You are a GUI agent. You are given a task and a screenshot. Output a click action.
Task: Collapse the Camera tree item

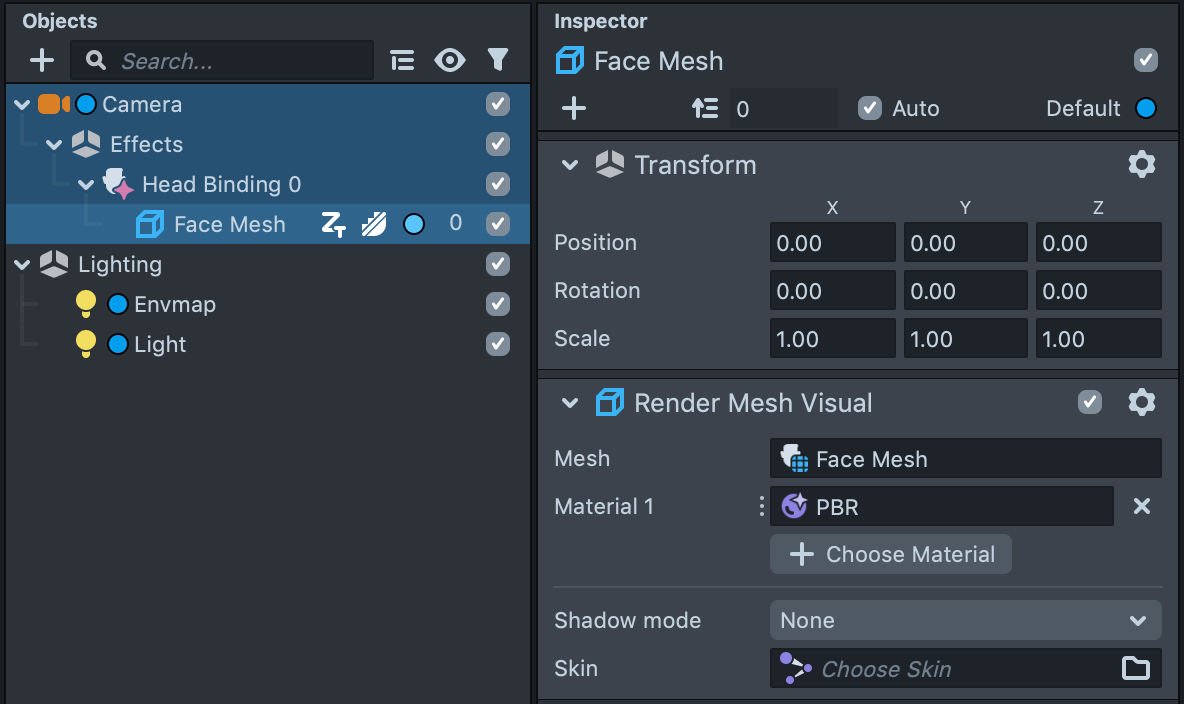22,104
